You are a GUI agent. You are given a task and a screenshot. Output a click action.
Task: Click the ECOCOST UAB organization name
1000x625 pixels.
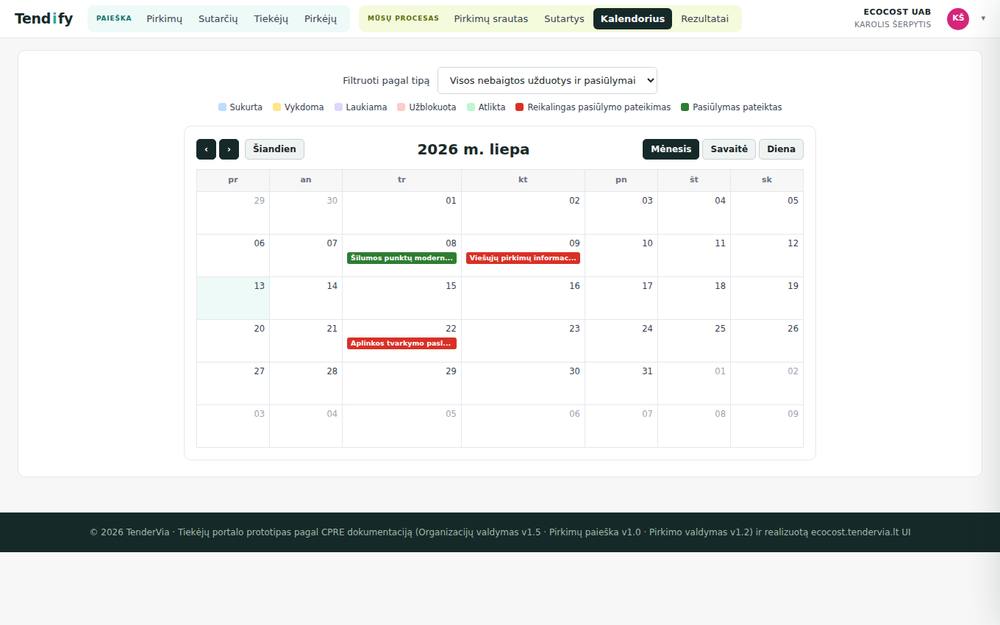(897, 11)
